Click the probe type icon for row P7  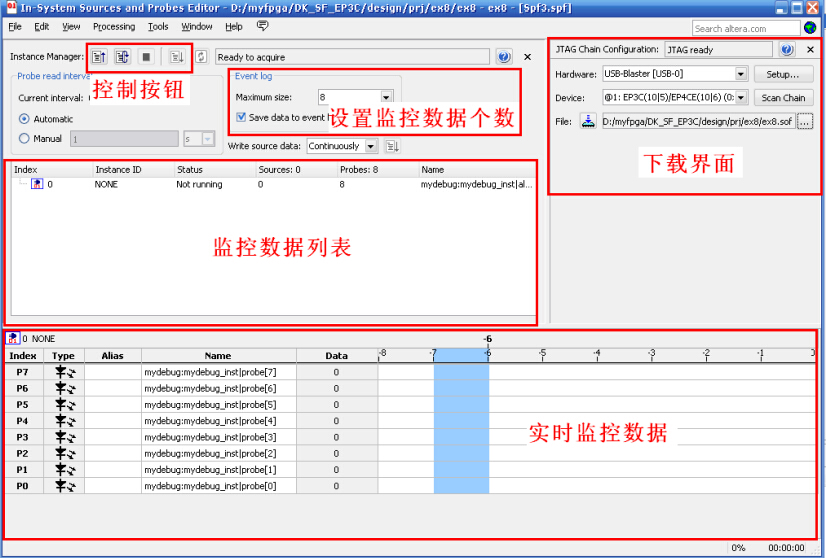[x=63, y=372]
